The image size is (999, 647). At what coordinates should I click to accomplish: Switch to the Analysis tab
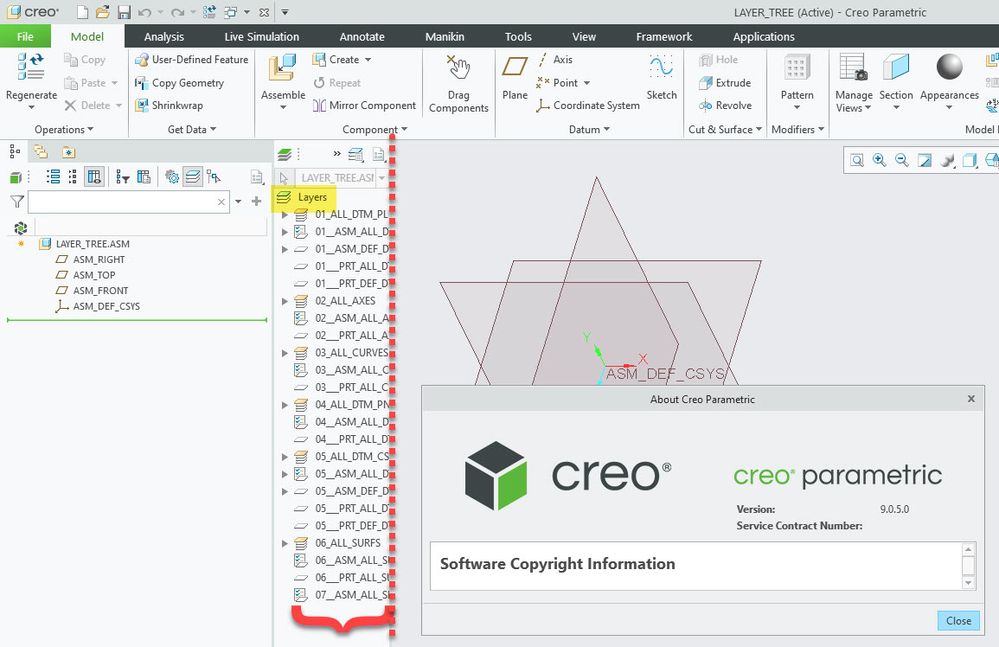tap(164, 36)
